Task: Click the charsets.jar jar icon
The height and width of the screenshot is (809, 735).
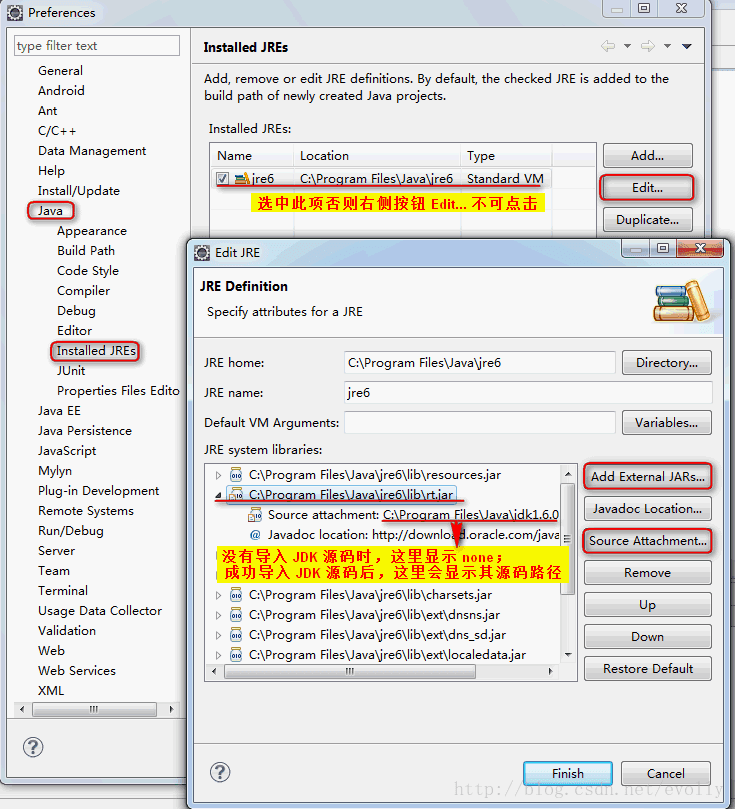Action: (236, 595)
